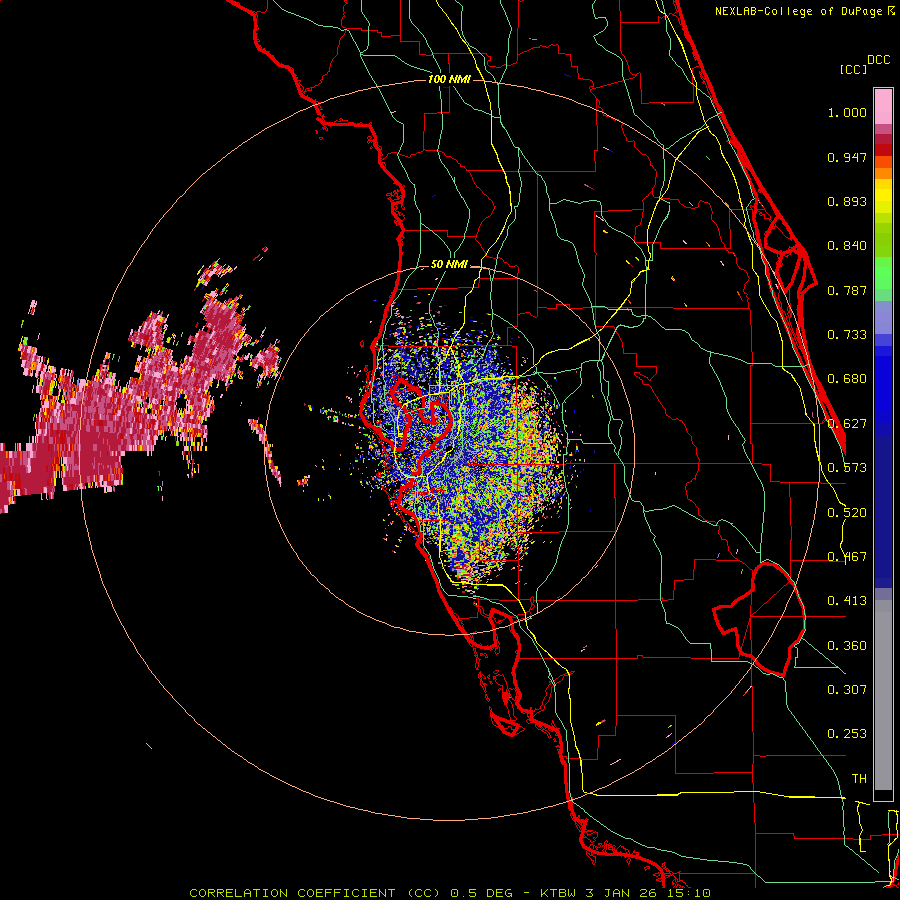Viewport: 900px width, 900px height.
Task: Select the 0.253 legend value
Action: click(847, 734)
